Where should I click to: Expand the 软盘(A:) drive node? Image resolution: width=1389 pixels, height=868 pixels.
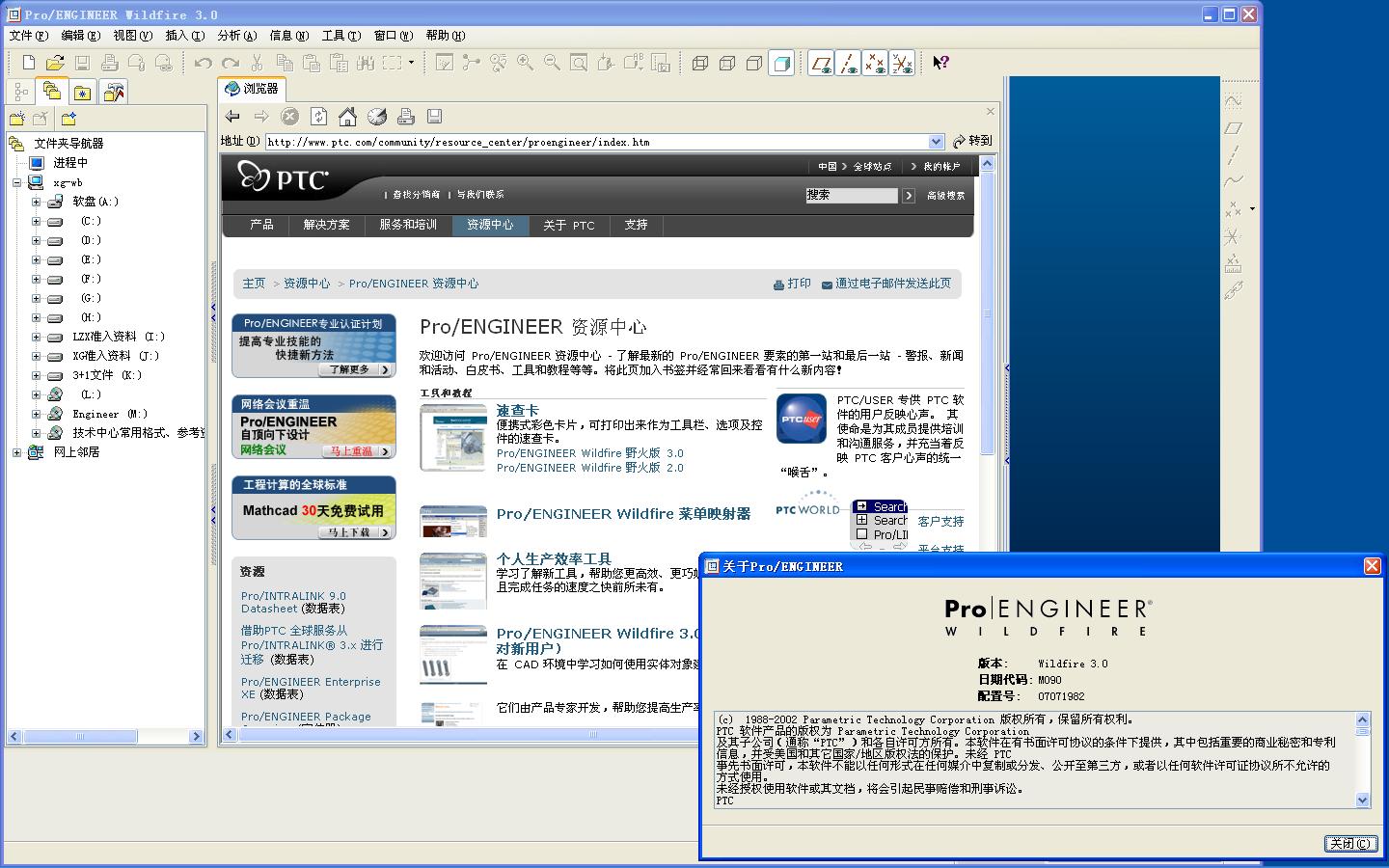[36, 202]
